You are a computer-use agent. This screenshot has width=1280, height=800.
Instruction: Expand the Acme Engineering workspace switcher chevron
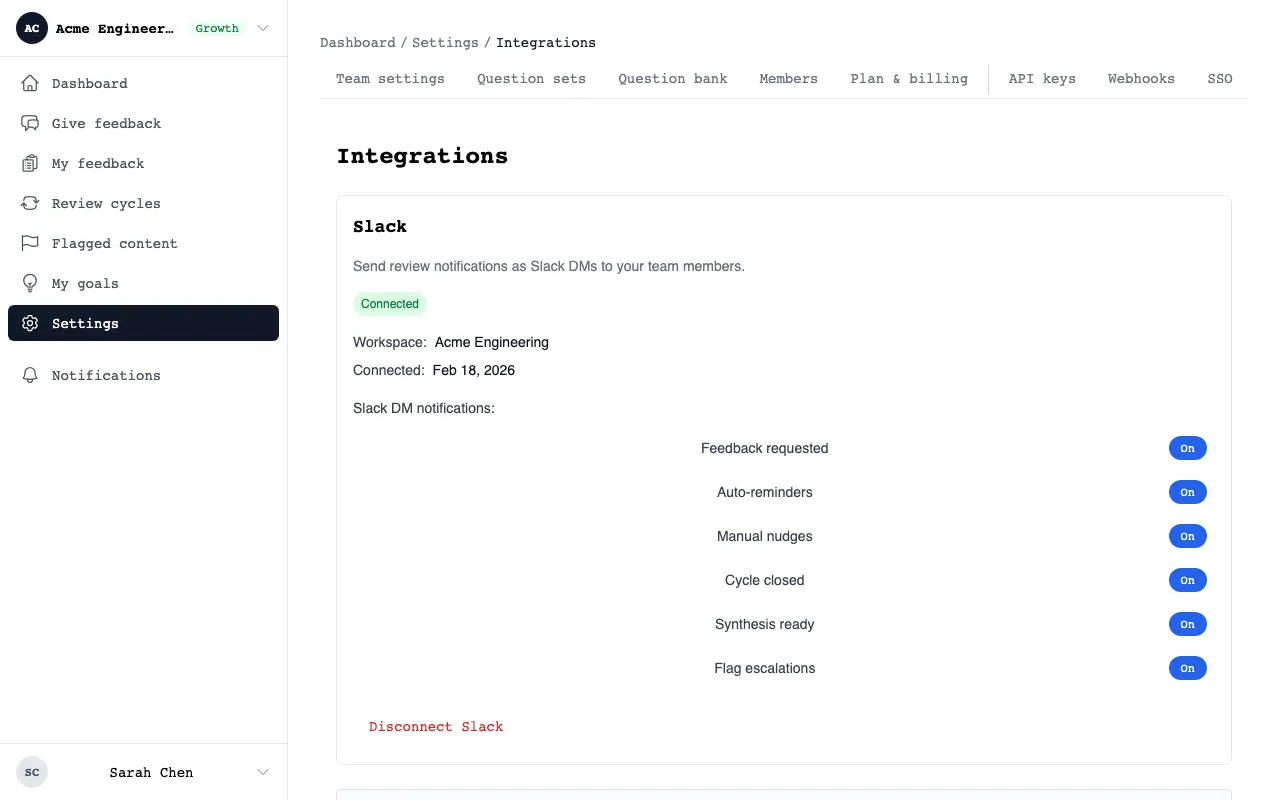pyautogui.click(x=263, y=28)
